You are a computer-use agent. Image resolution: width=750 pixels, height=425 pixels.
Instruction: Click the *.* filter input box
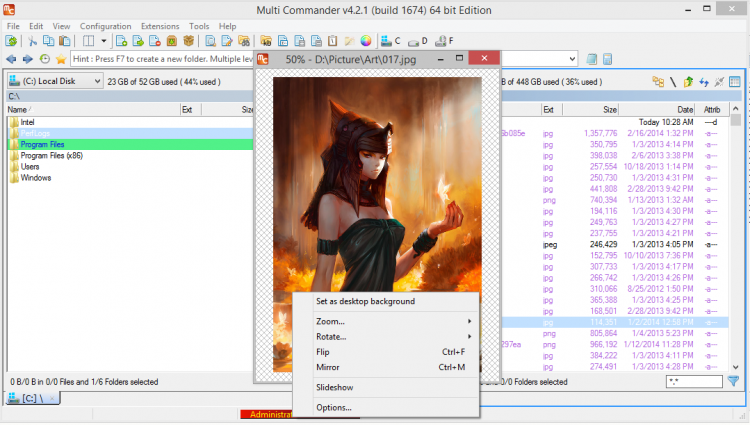click(x=694, y=382)
